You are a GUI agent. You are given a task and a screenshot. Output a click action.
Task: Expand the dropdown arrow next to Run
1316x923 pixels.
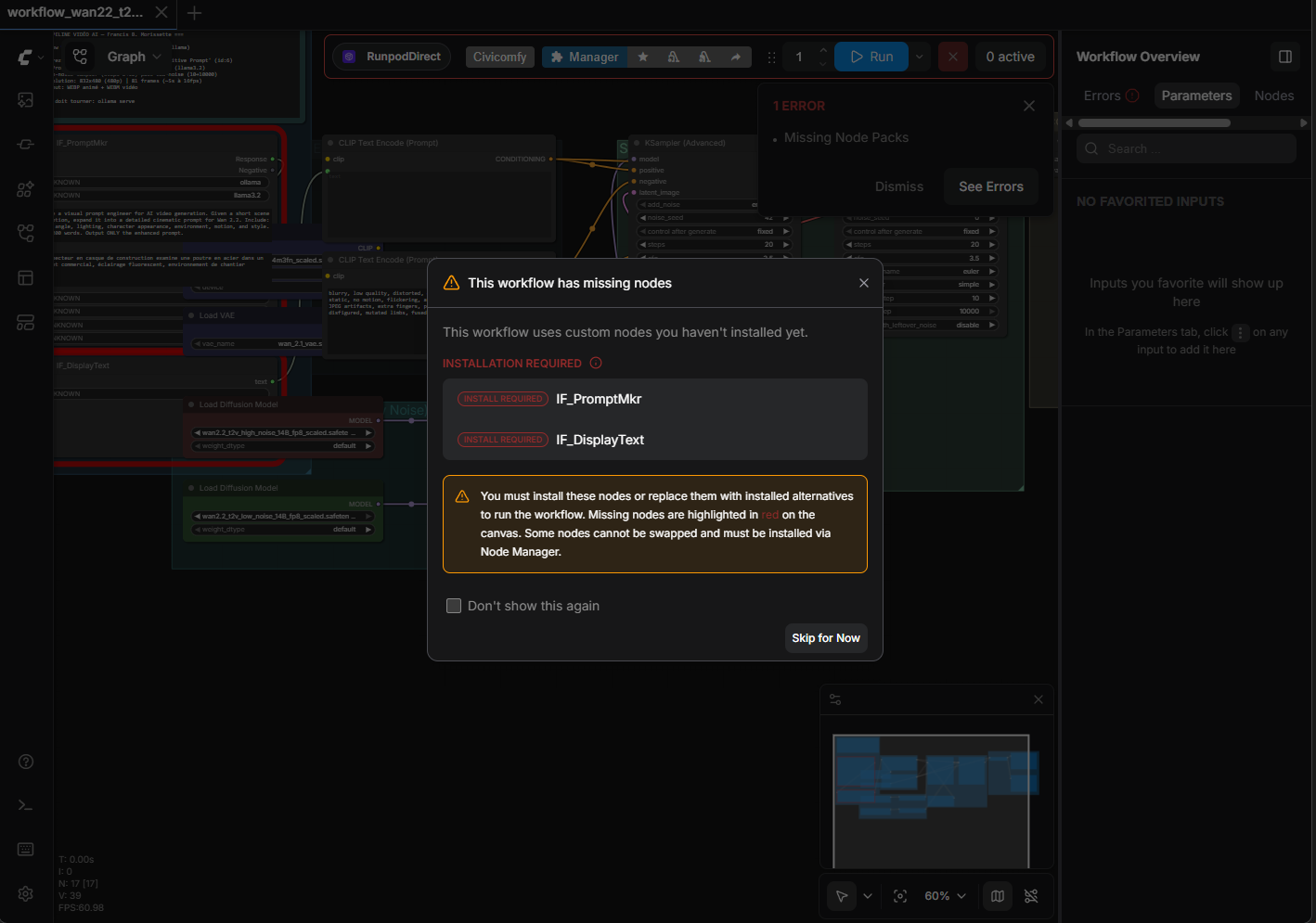tap(920, 57)
